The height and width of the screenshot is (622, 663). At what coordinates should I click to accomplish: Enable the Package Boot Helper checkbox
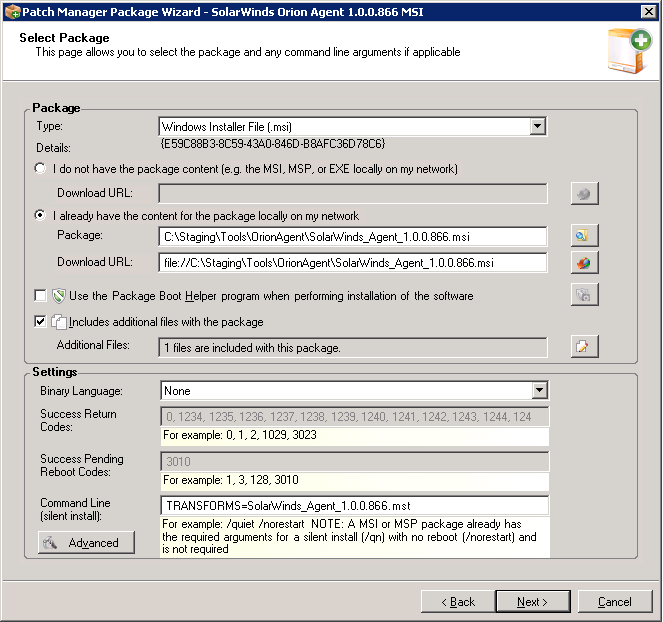pyautogui.click(x=40, y=296)
